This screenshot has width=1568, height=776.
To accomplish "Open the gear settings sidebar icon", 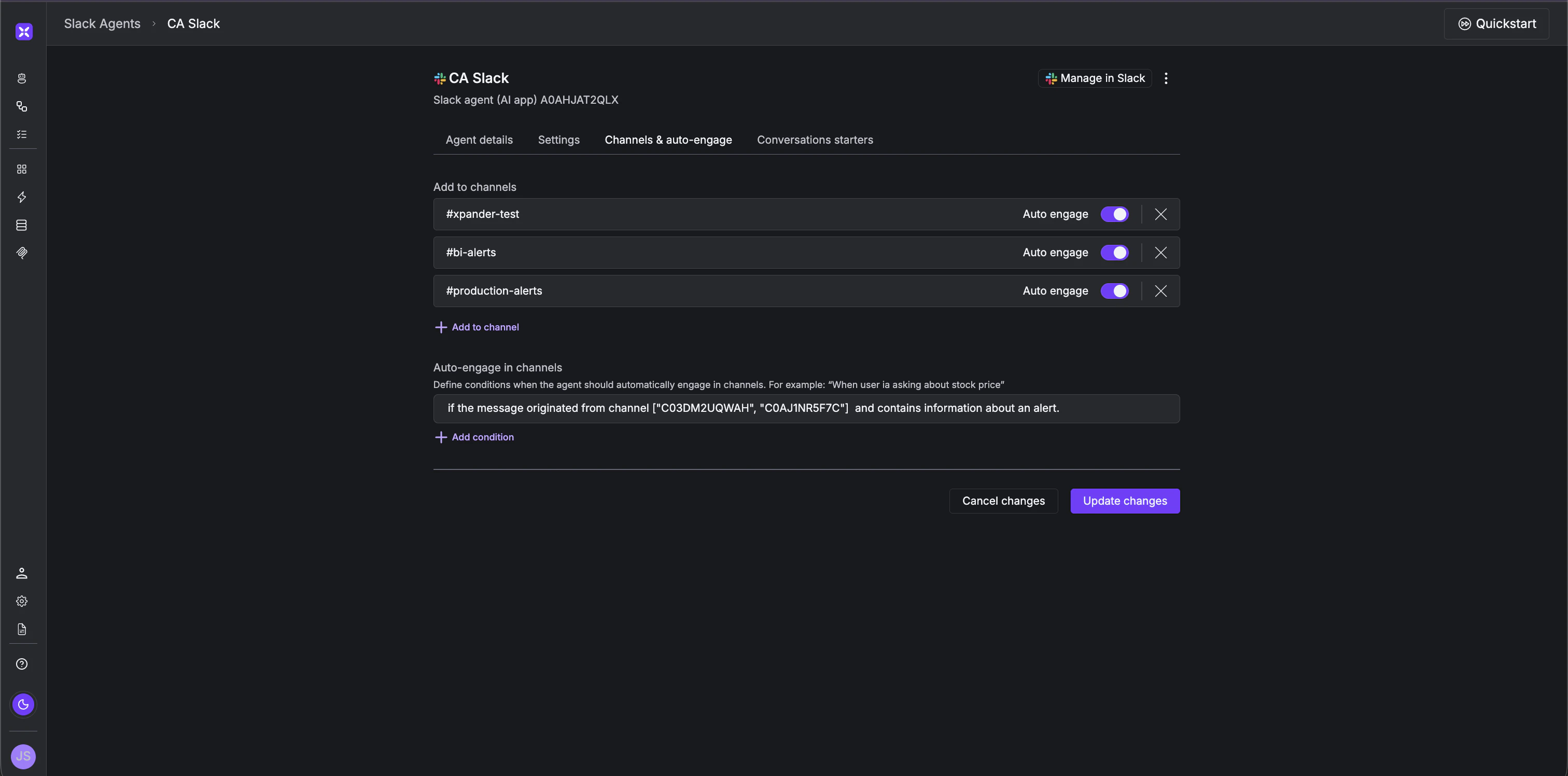I will pos(22,601).
